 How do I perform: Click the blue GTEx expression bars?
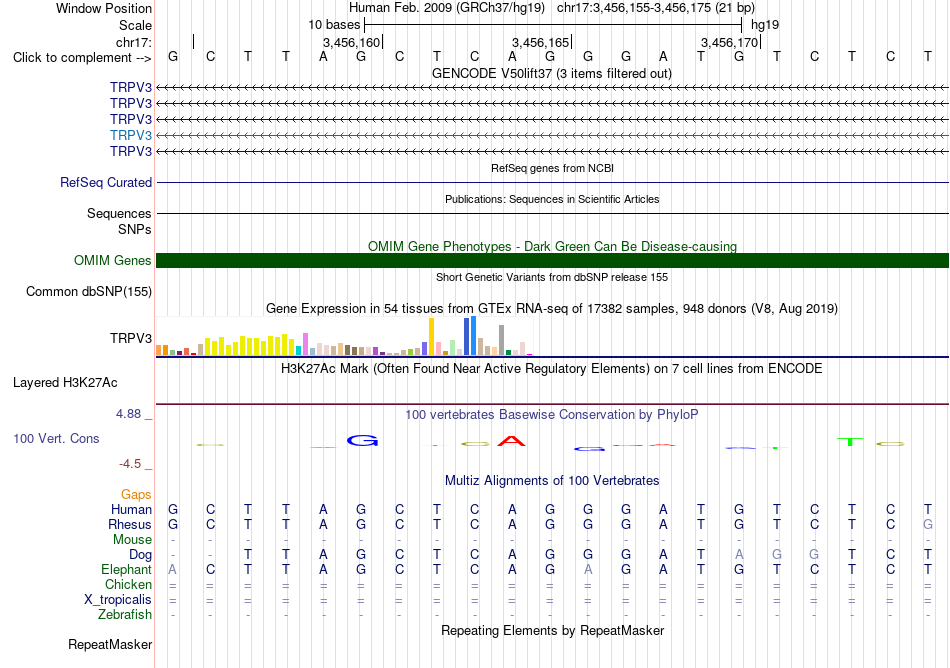(x=470, y=336)
